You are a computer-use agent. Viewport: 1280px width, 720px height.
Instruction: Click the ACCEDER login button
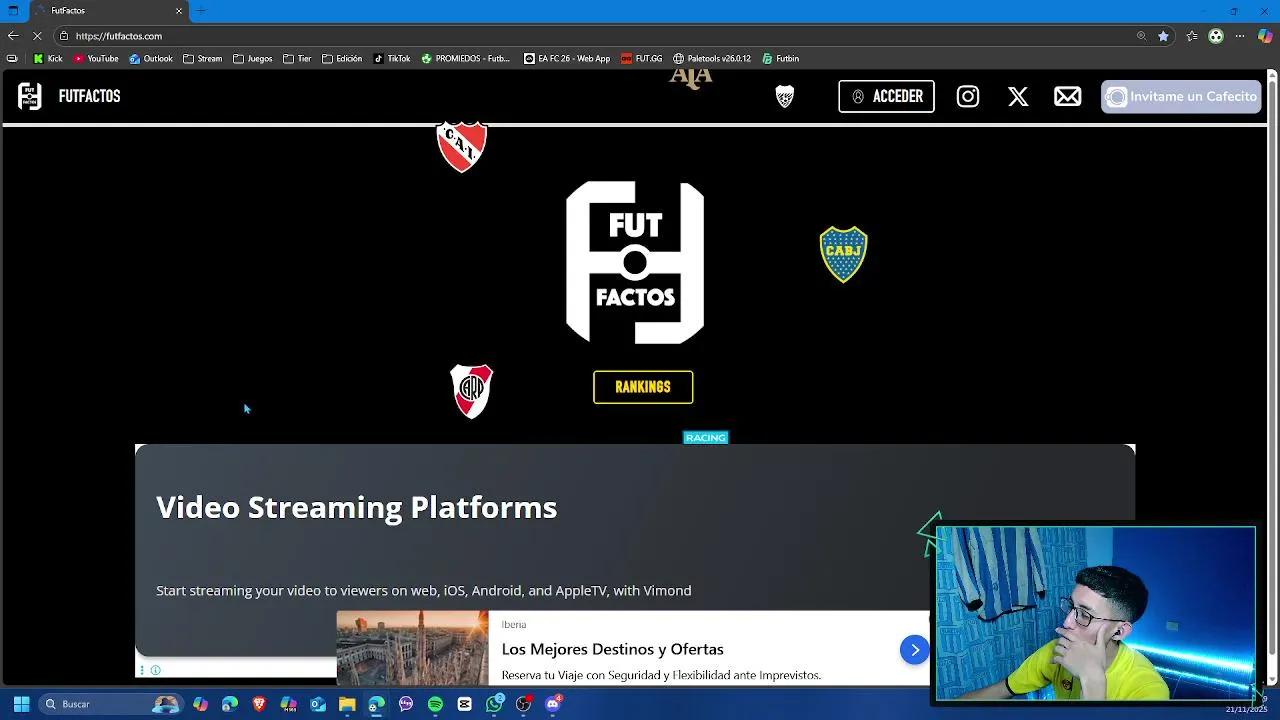[x=886, y=96]
